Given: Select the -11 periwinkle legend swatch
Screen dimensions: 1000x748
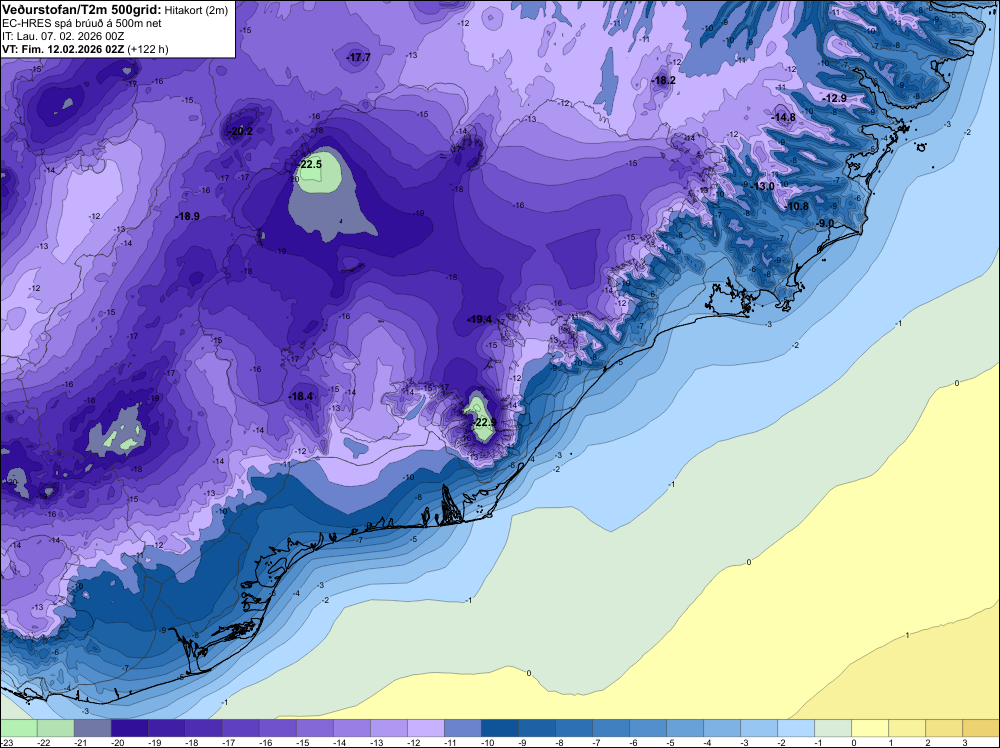Looking at the screenshot, I should (x=462, y=728).
